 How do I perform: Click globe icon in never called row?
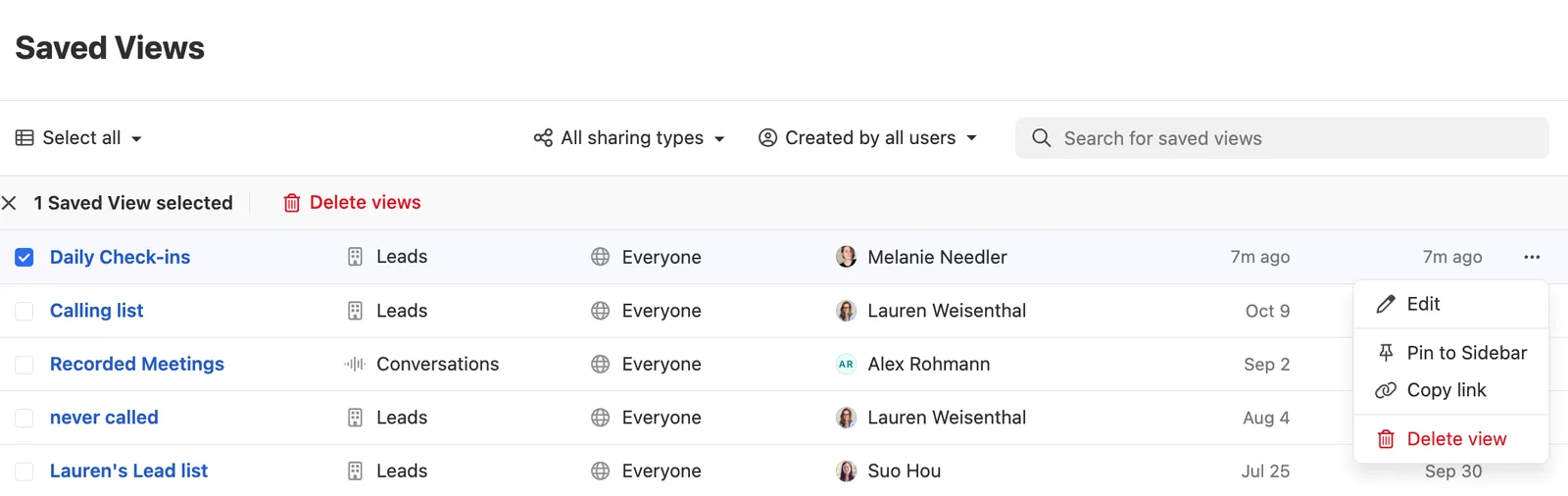601,418
